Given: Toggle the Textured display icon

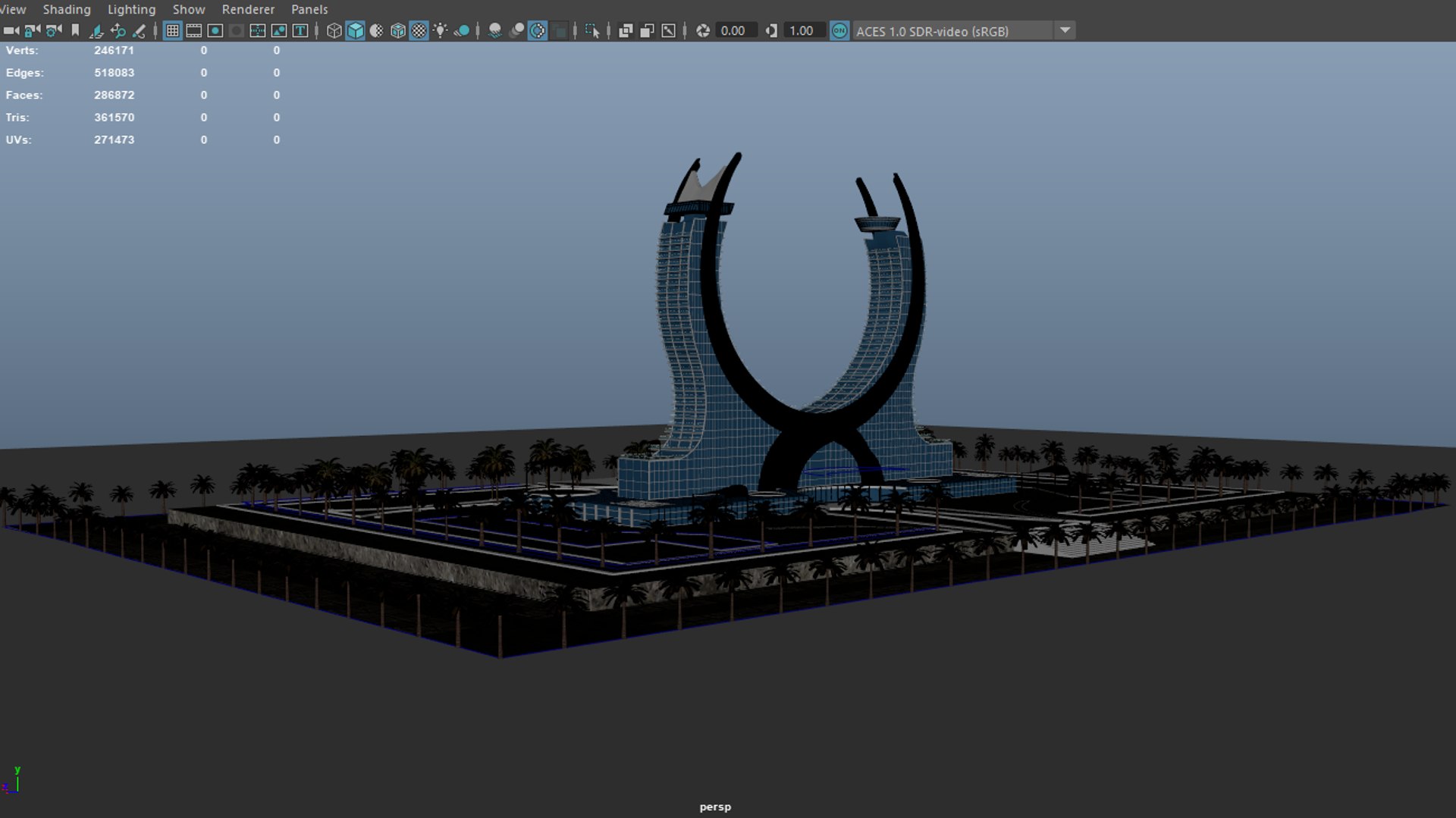Looking at the screenshot, I should coord(419,31).
